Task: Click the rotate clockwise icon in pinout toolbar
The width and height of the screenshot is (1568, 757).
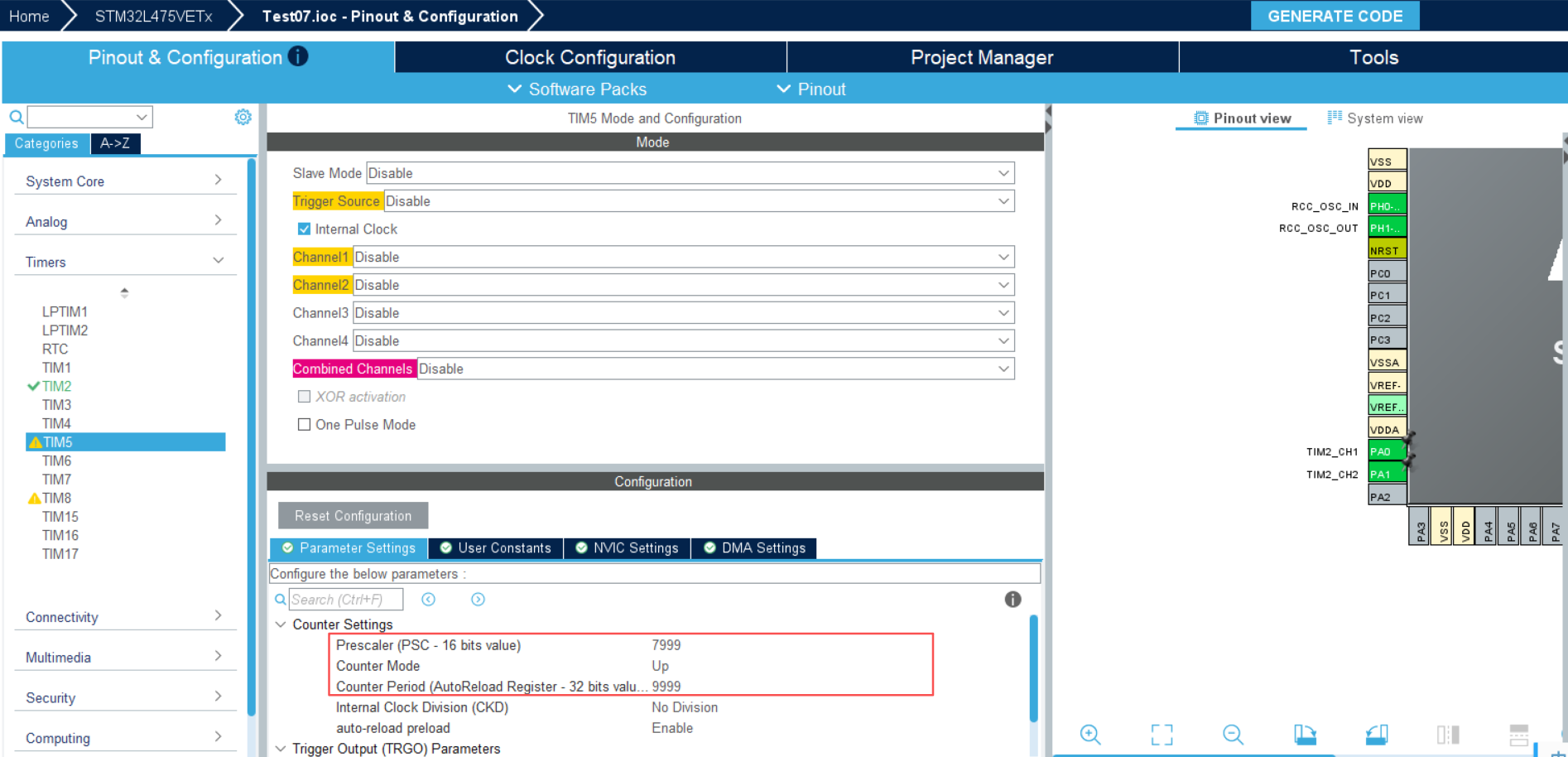Action: click(x=1305, y=735)
